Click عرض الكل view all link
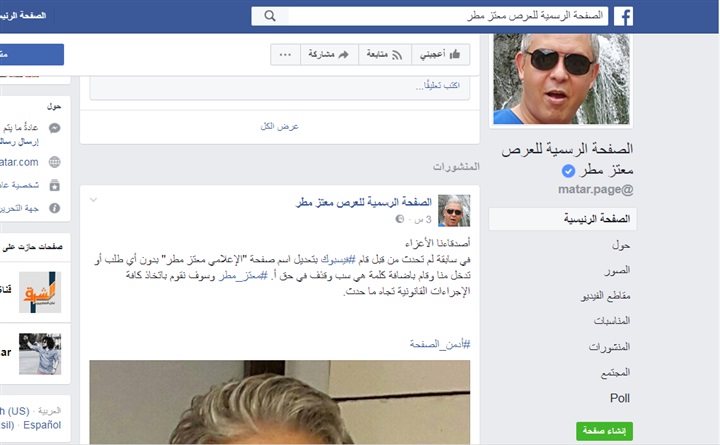Screen dimensions: 720x445 pos(280,126)
